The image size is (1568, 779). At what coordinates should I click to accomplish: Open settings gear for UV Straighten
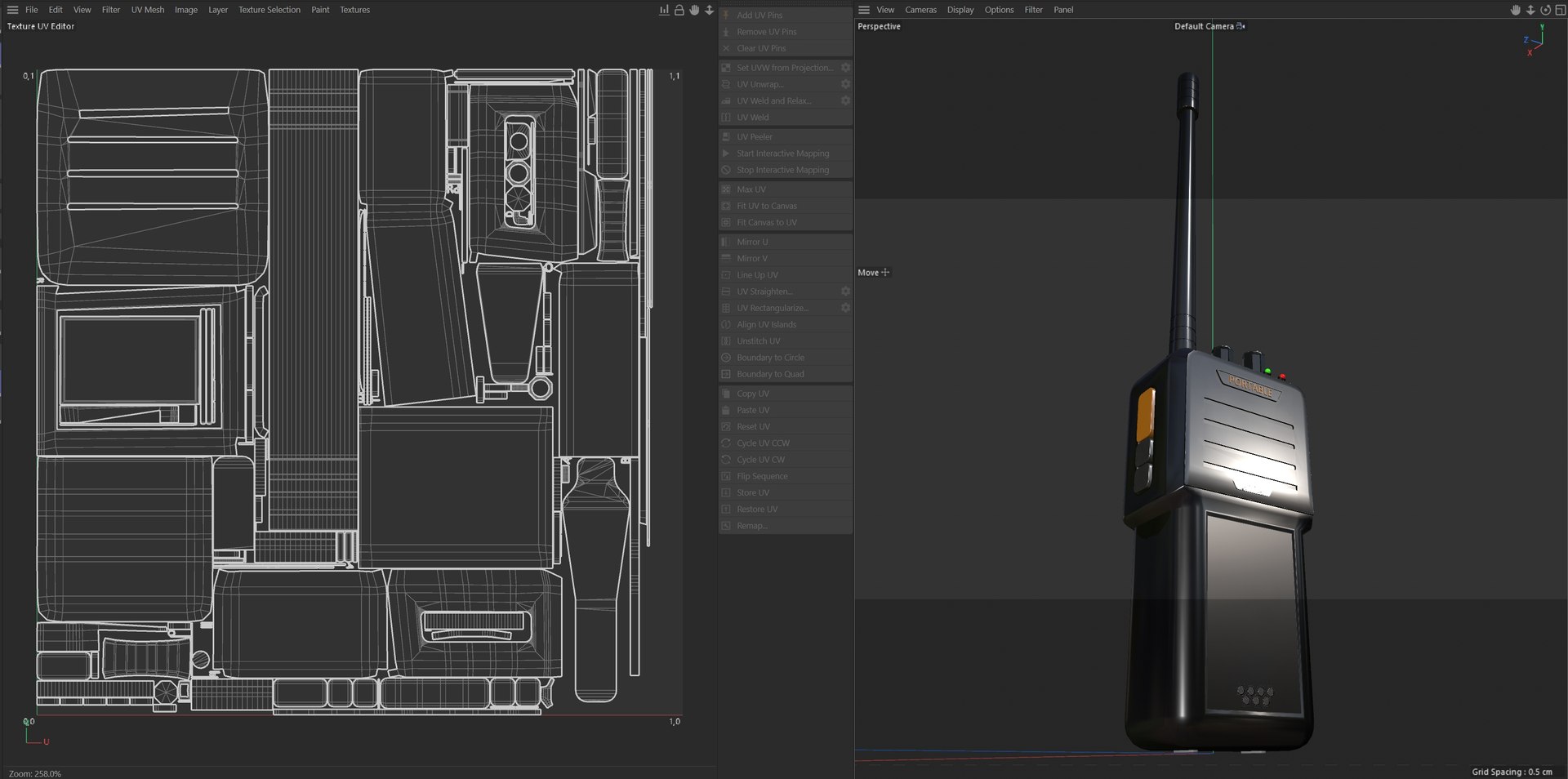pos(845,292)
